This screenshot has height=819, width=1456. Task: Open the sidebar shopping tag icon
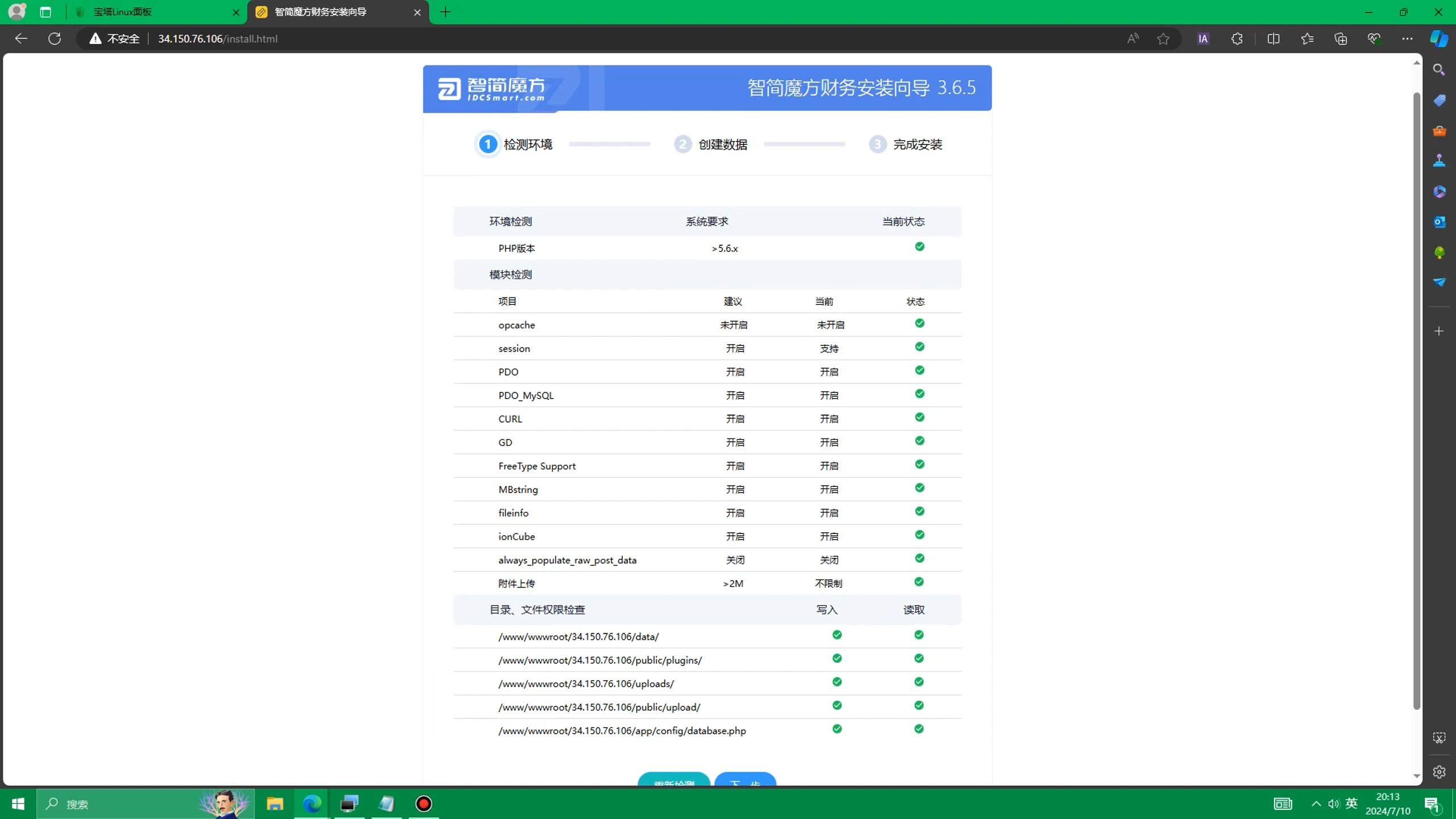(x=1439, y=100)
